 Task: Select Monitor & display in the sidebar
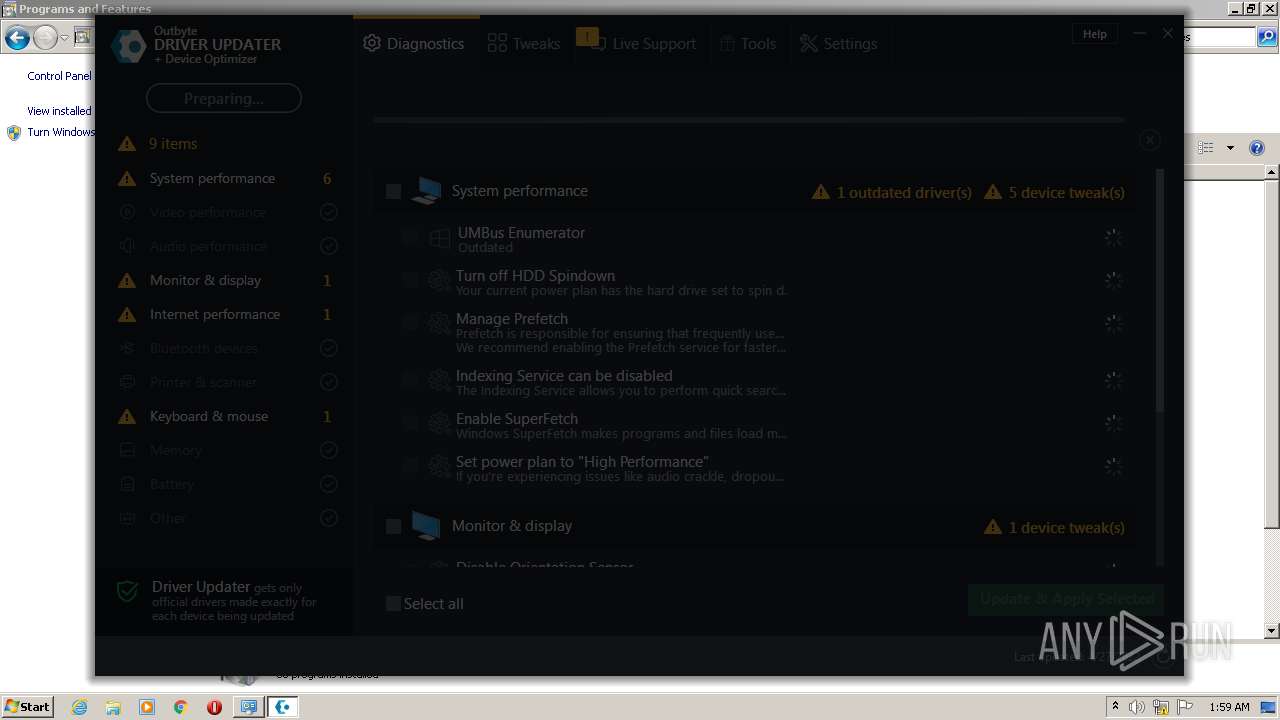coord(225,280)
